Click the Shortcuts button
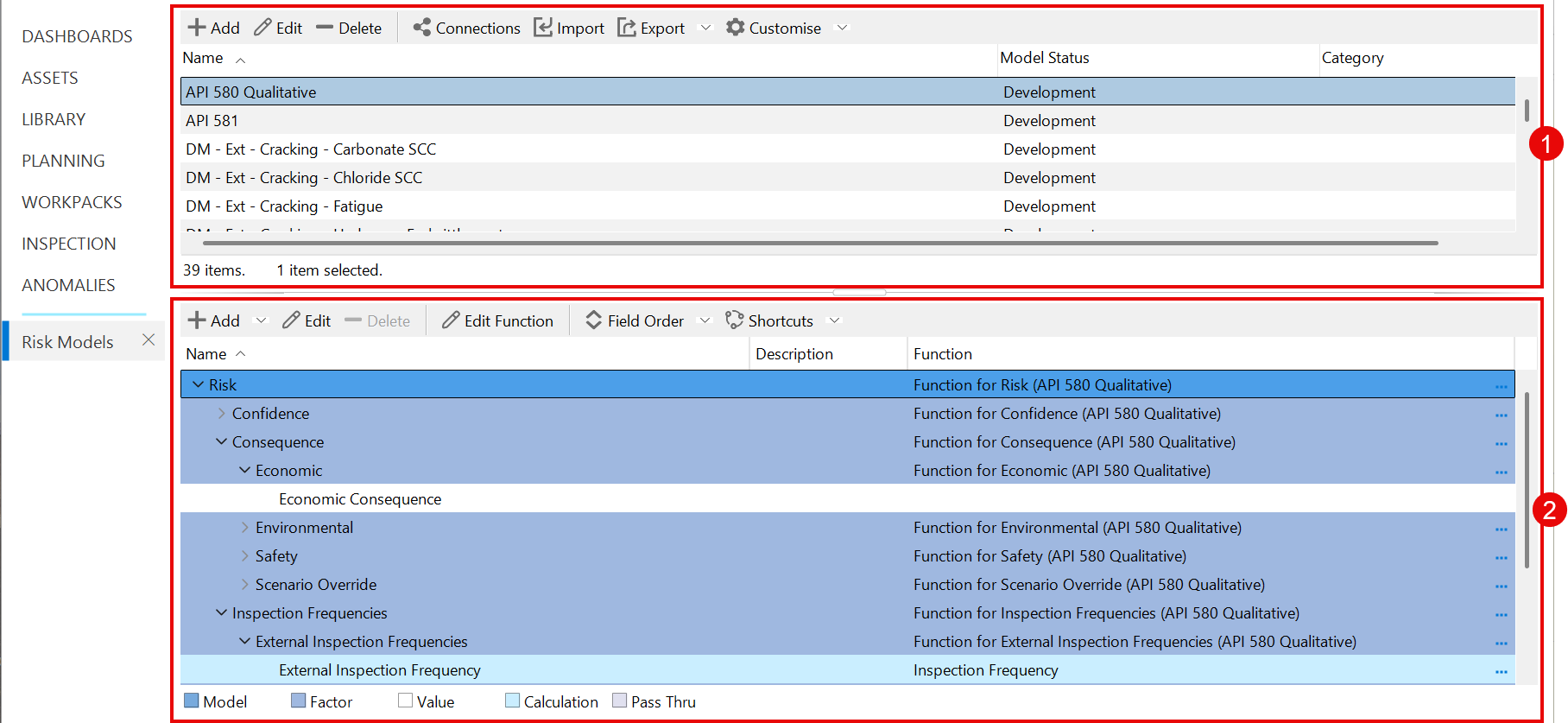The image size is (1568, 723). tap(769, 320)
